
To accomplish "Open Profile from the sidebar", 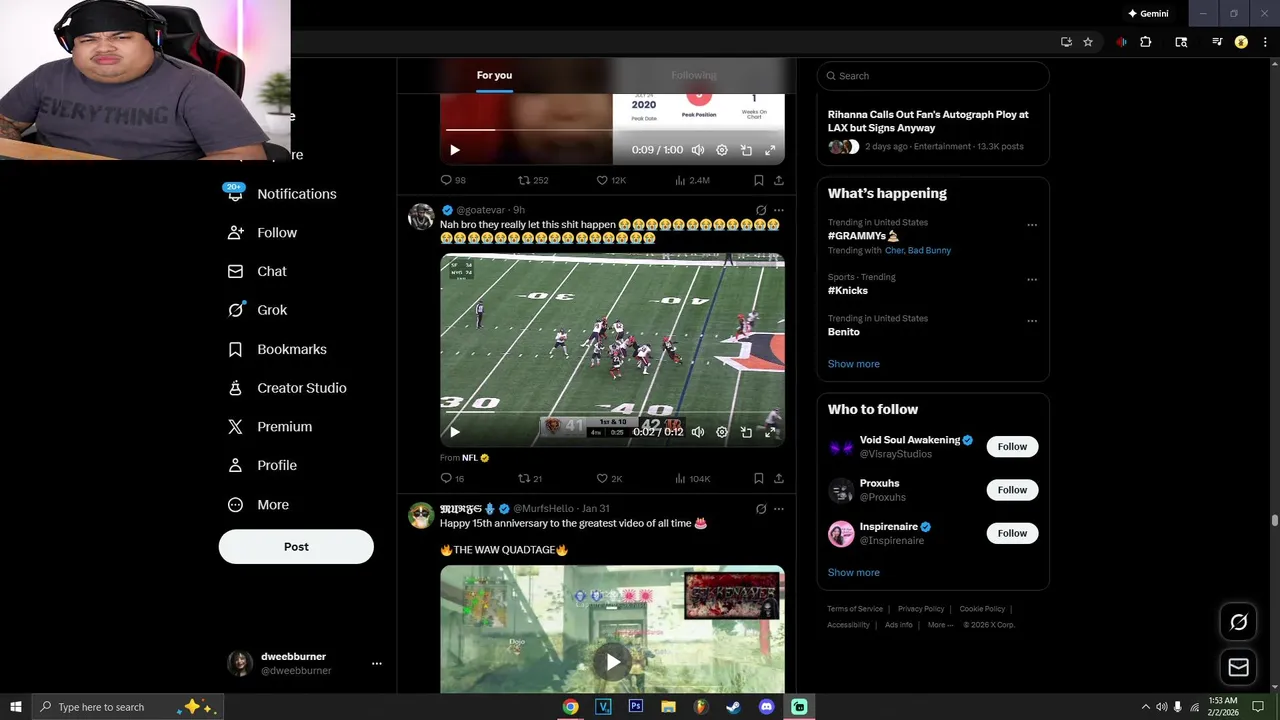I will [262, 466].
